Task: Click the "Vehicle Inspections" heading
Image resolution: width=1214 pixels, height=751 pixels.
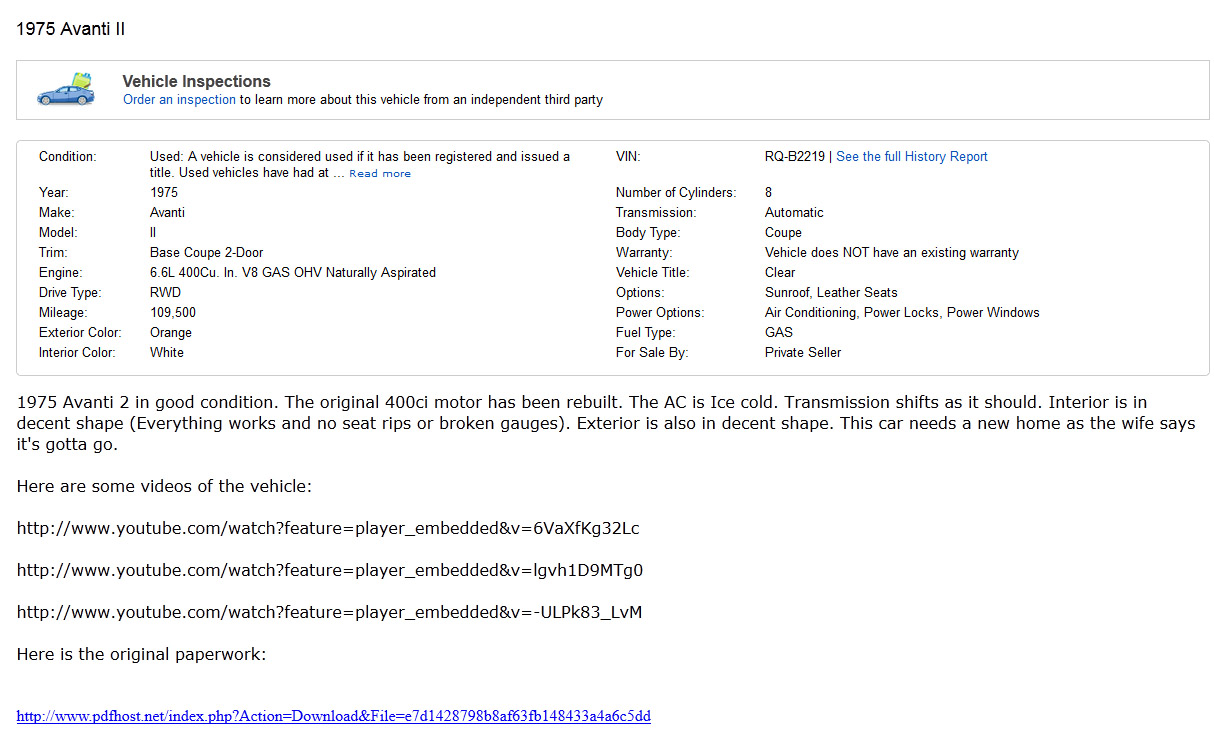Action: coord(196,82)
